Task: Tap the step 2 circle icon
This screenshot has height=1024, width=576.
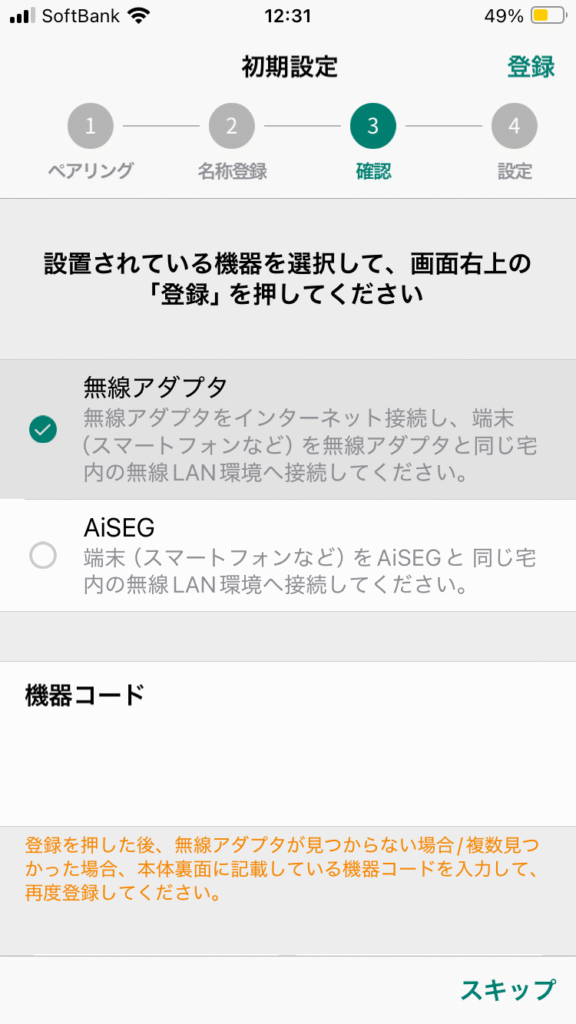Action: [232, 126]
